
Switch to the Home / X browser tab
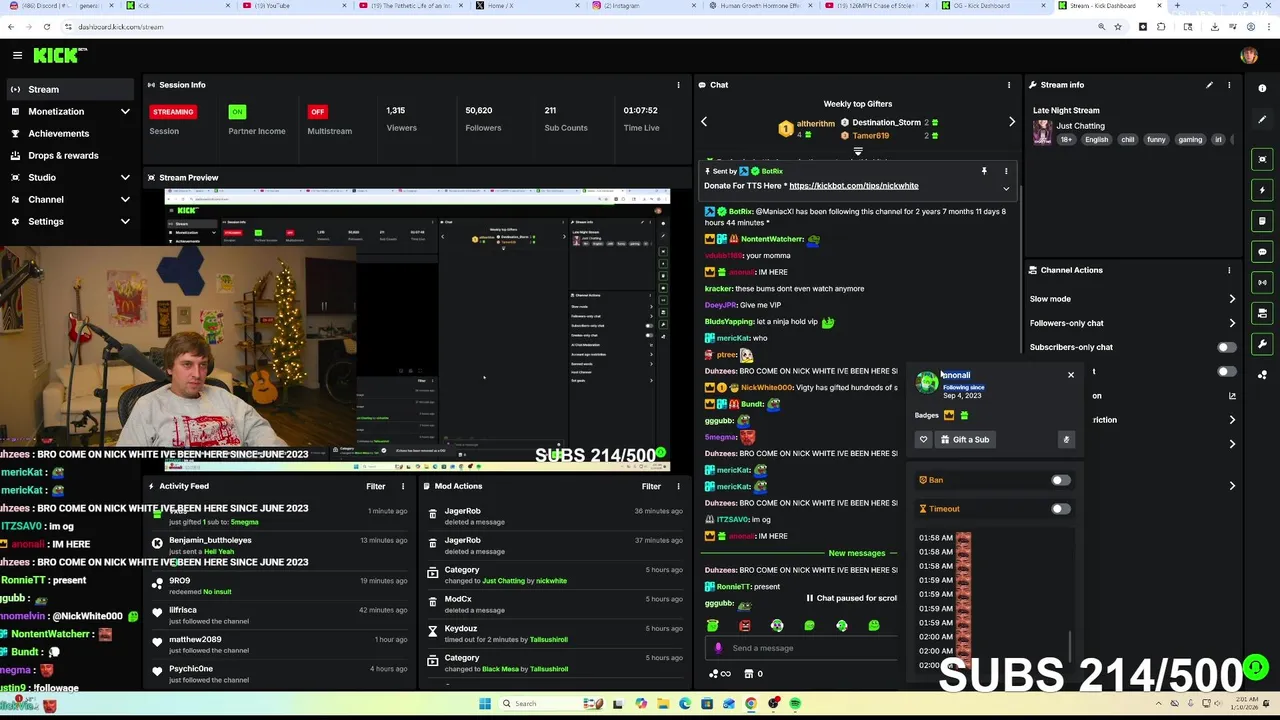pos(525,6)
